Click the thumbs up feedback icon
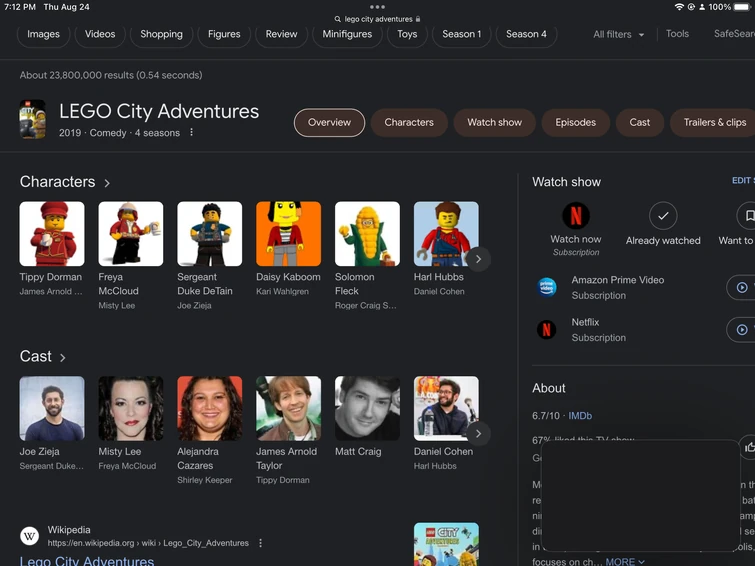This screenshot has width=755, height=566. (749, 448)
